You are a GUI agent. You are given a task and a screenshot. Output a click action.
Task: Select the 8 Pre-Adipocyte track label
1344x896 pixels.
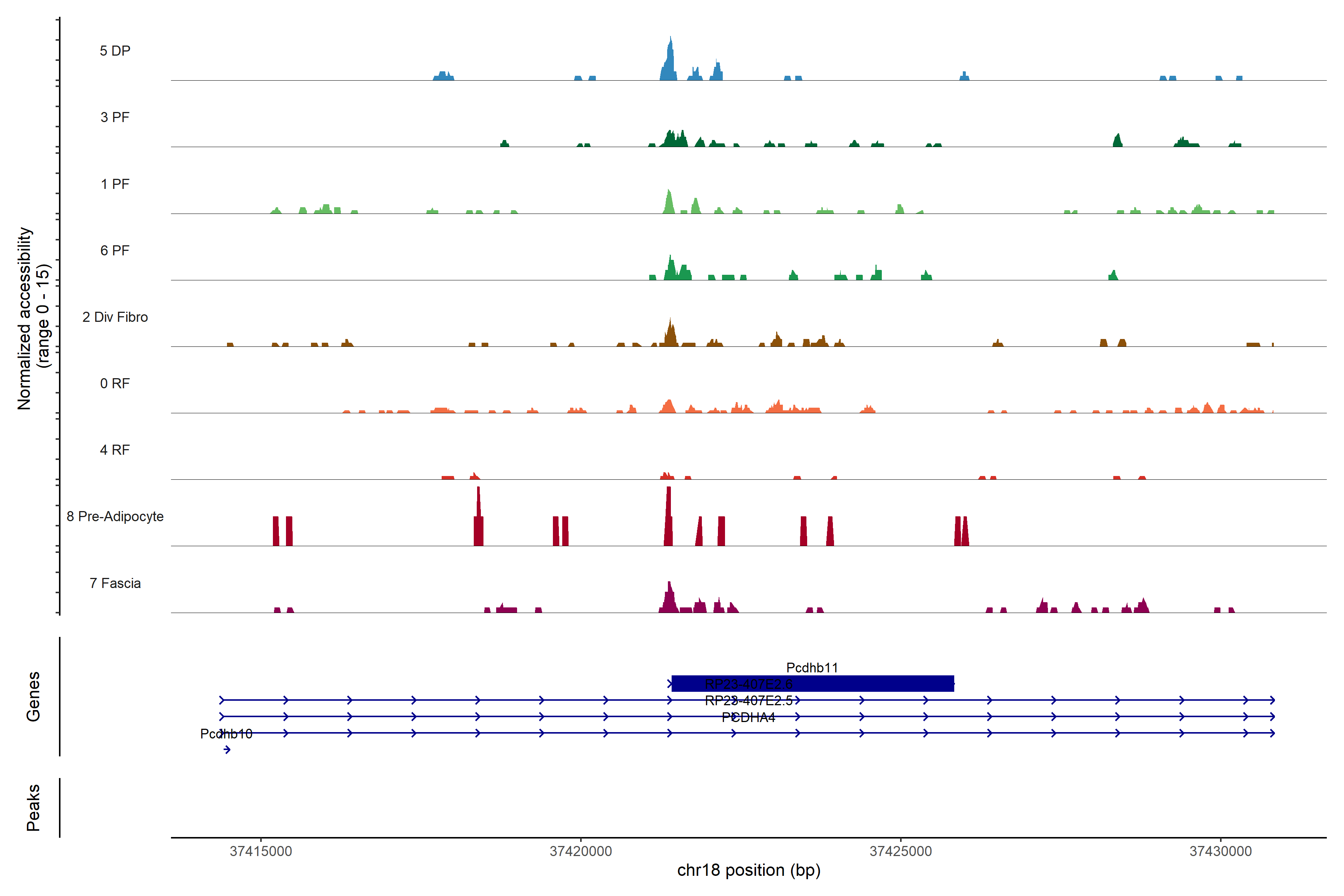[x=115, y=517]
